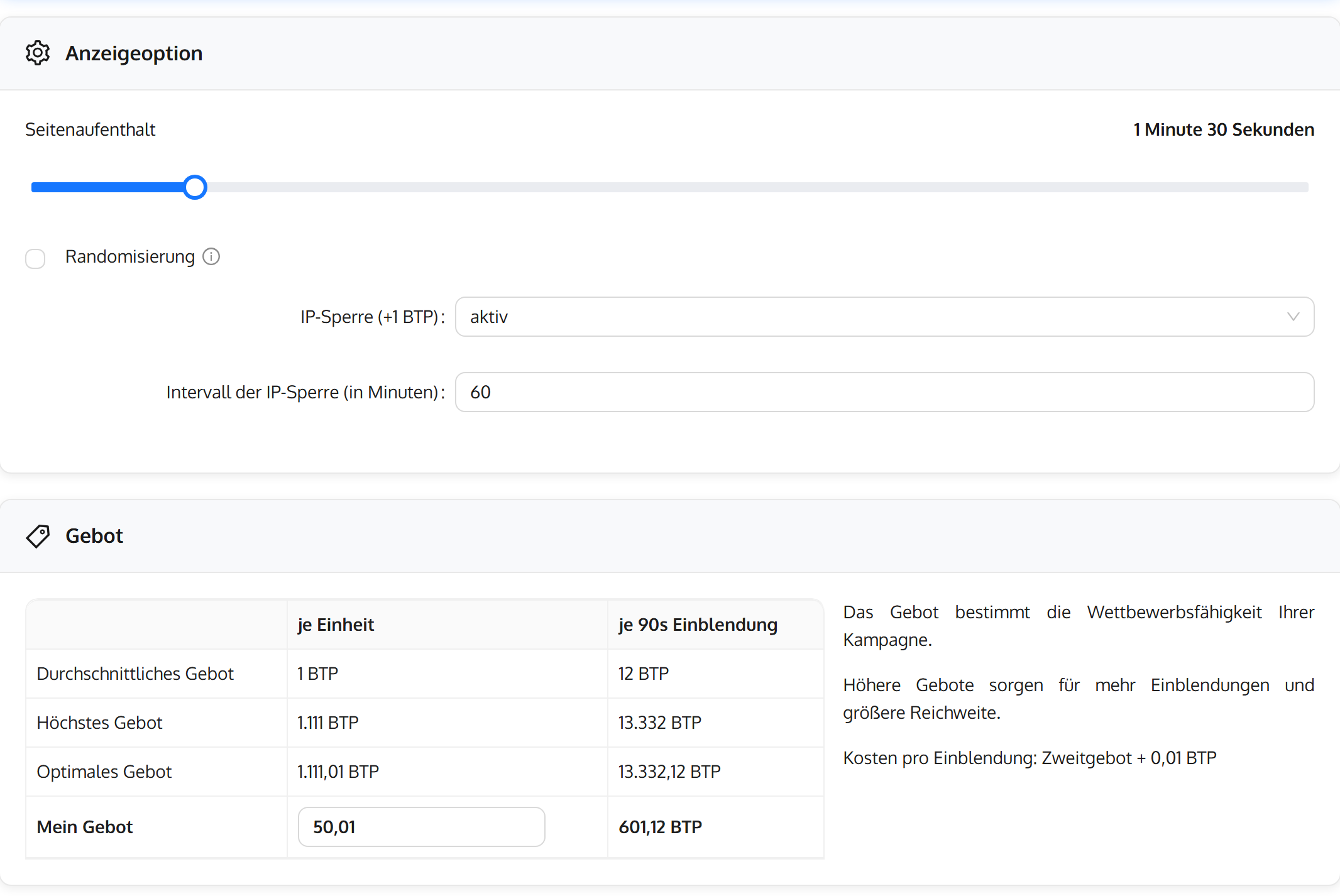Click the 'Durchschnittliches Gebot' row label
This screenshot has height=896, width=1340.
[x=135, y=674]
